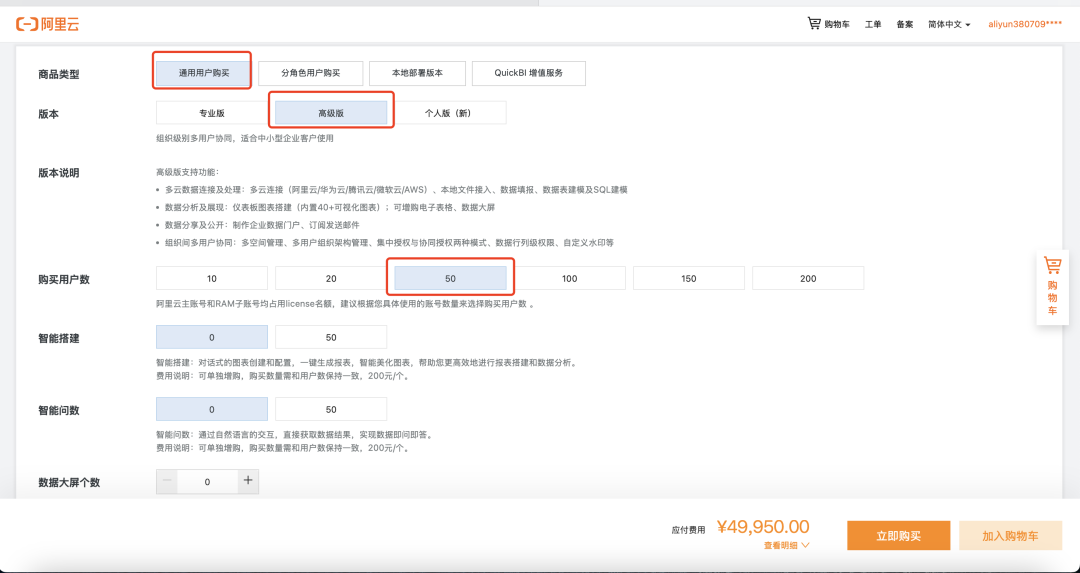Click the 数据大屏个数 quantity field
This screenshot has width=1080, height=573.
pos(207,481)
